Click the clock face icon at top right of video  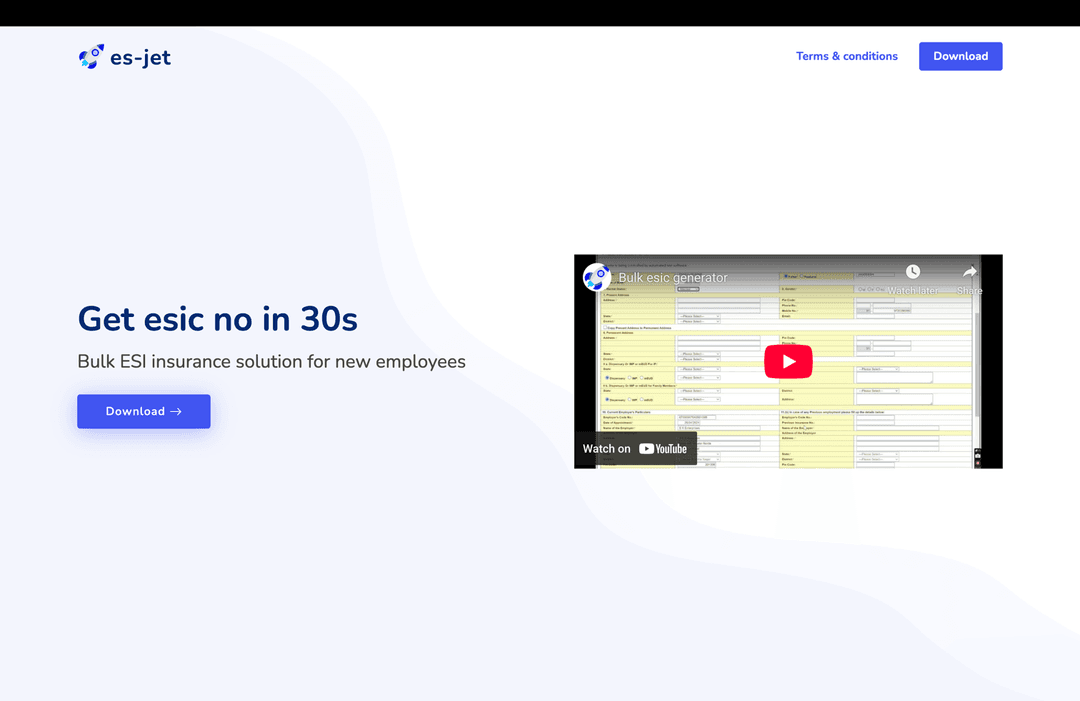(x=912, y=271)
